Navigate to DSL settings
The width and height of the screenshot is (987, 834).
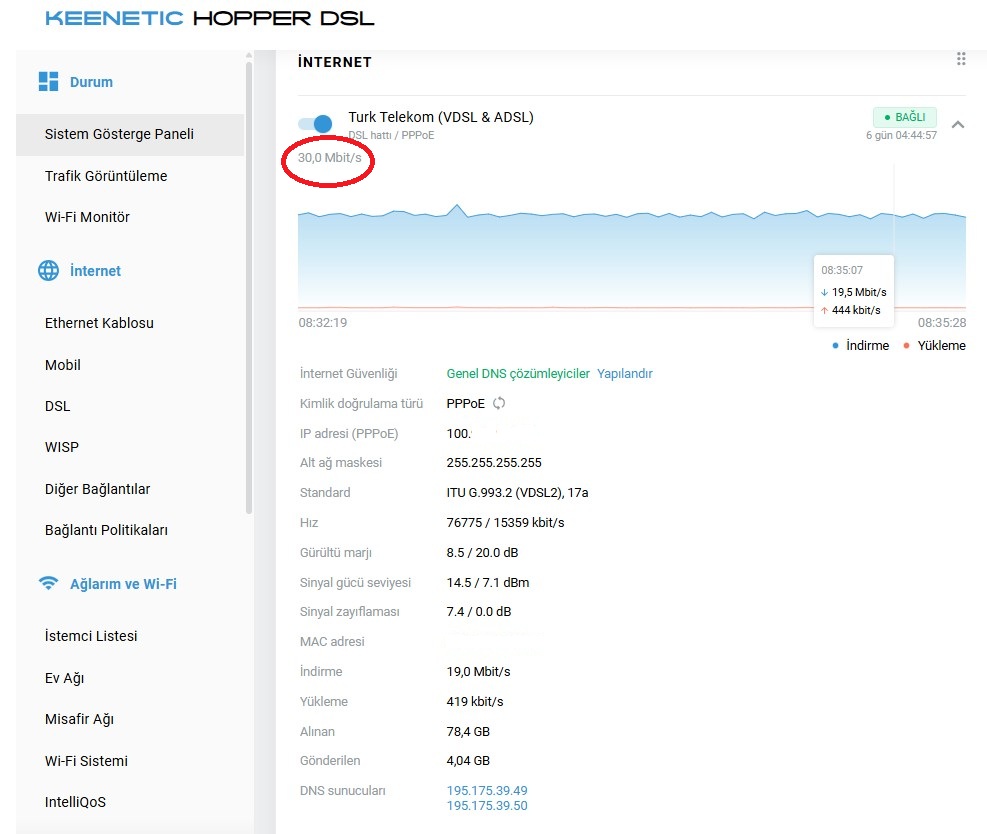pos(57,406)
